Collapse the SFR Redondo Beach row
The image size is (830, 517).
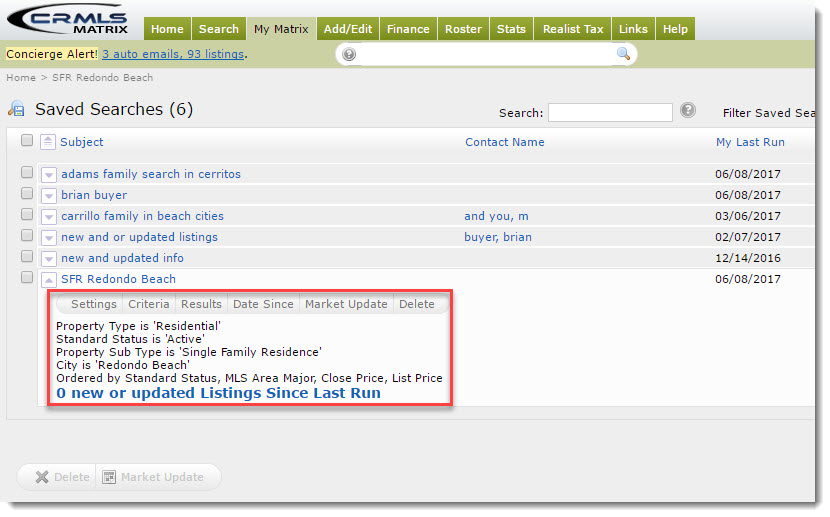pyautogui.click(x=49, y=280)
